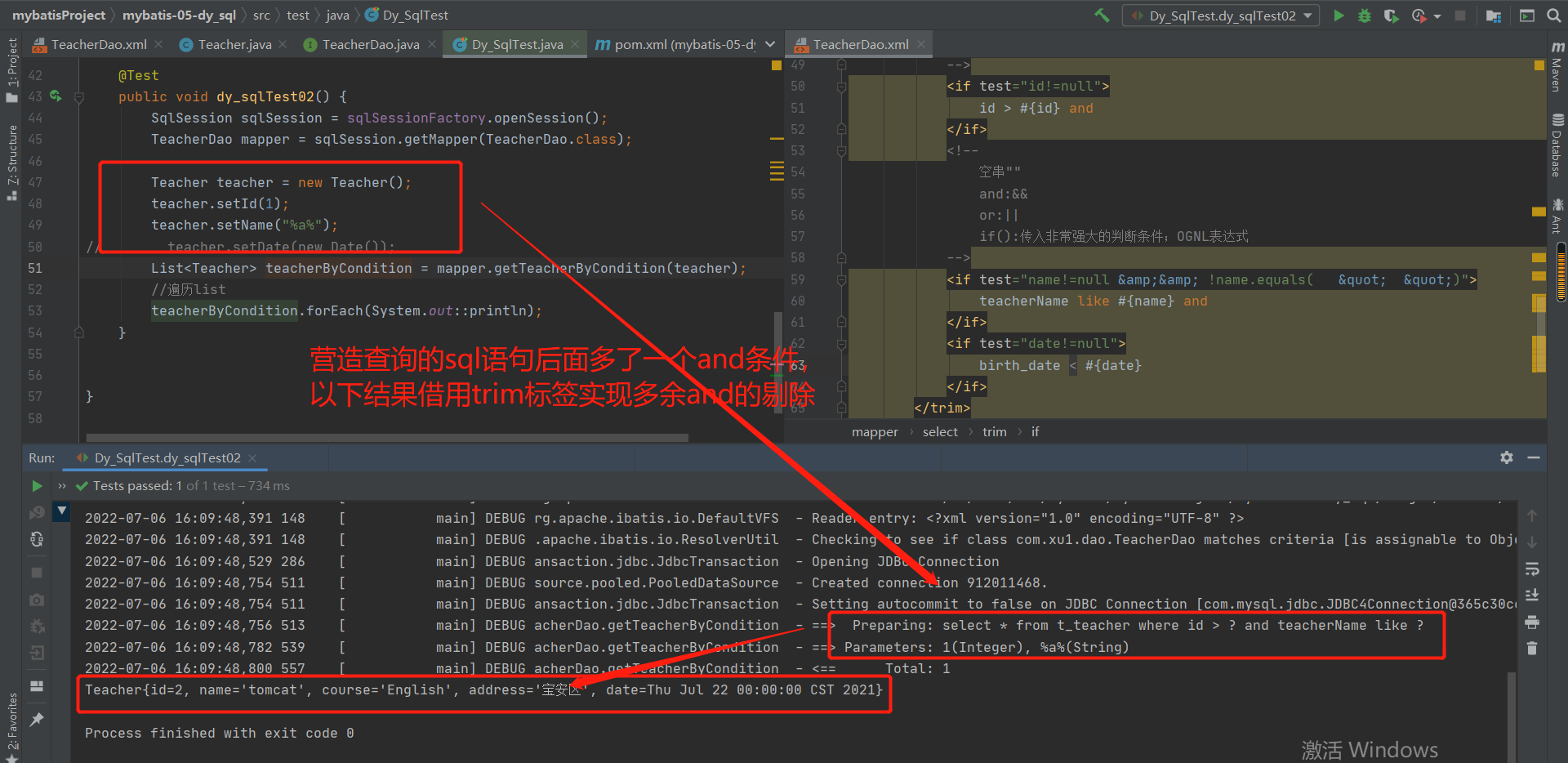This screenshot has width=1568, height=763.
Task: Open the Maven tool window
Action: (1557, 65)
